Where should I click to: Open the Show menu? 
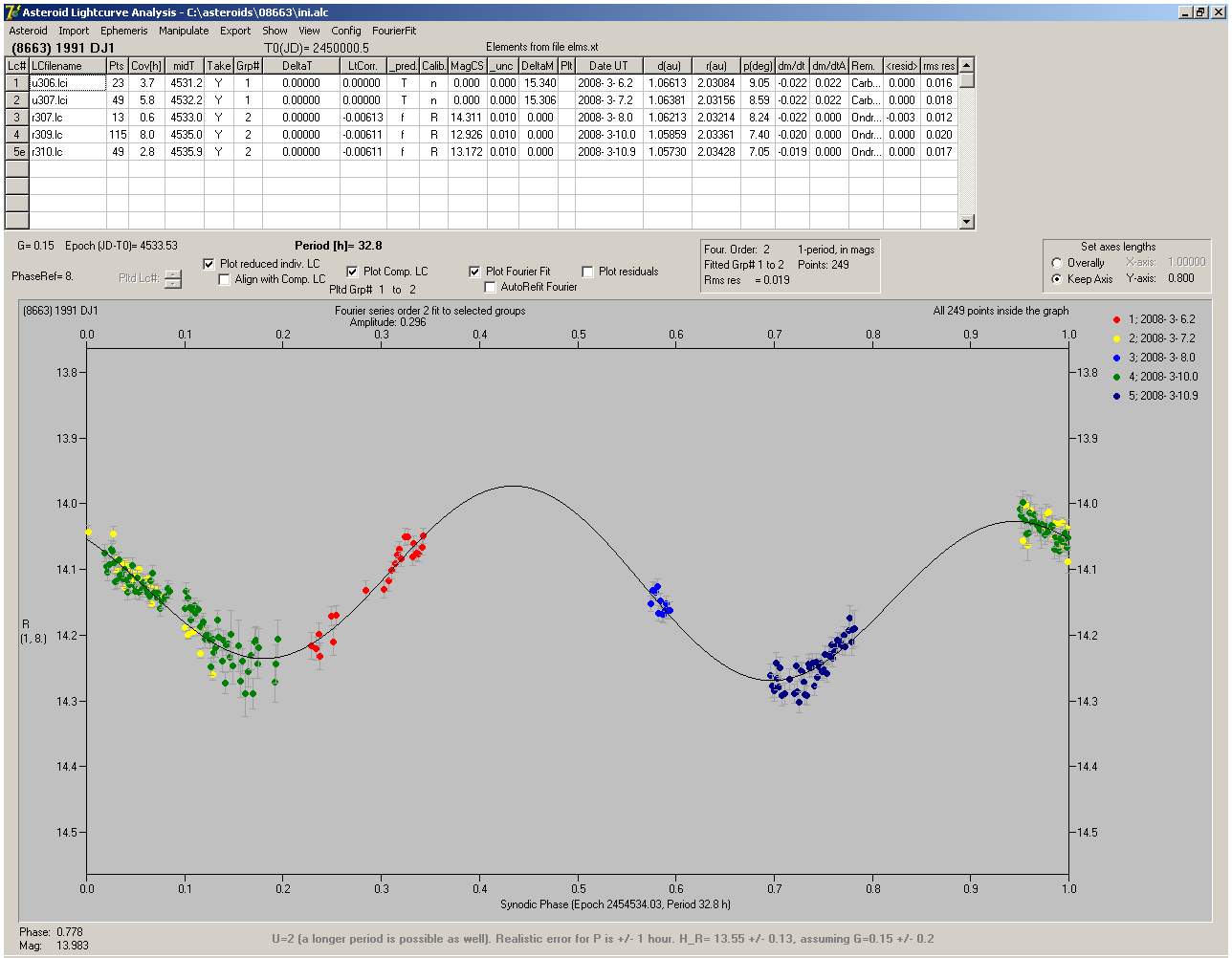coord(275,31)
